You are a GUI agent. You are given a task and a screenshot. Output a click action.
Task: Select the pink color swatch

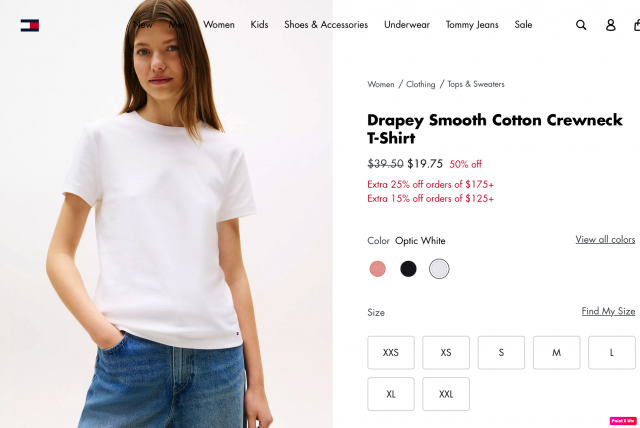coord(377,269)
